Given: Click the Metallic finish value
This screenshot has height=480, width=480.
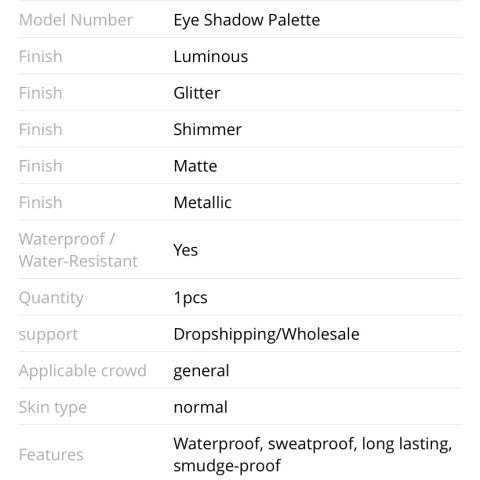Looking at the screenshot, I should [203, 202].
